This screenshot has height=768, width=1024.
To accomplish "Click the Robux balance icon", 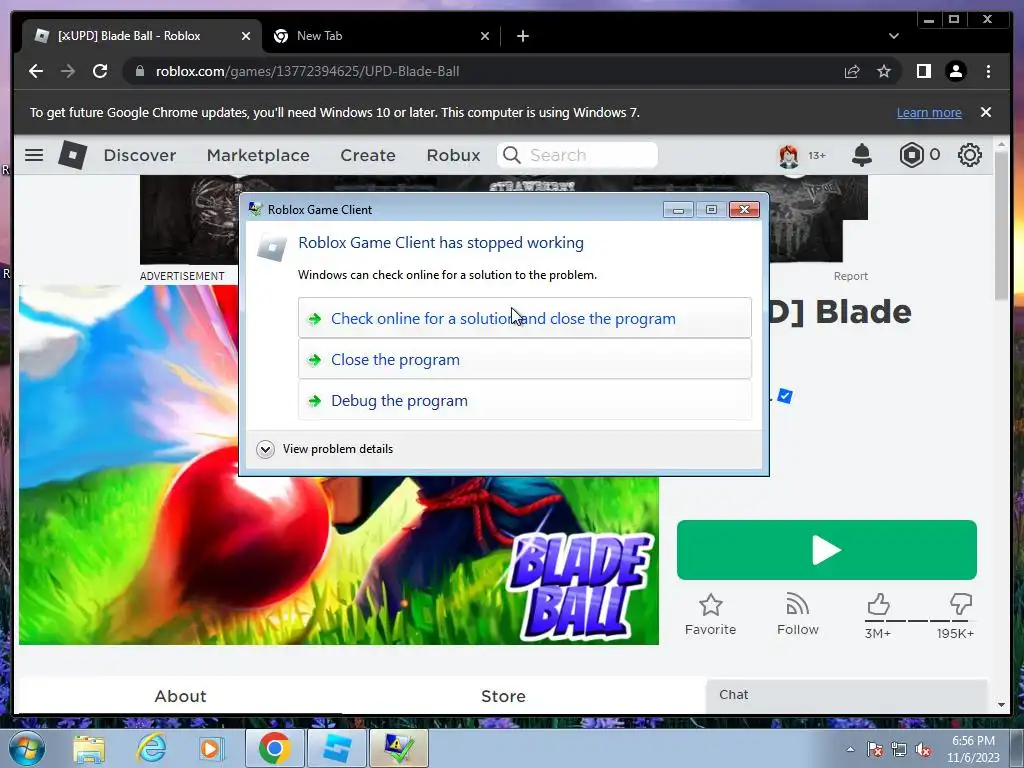I will 911,155.
